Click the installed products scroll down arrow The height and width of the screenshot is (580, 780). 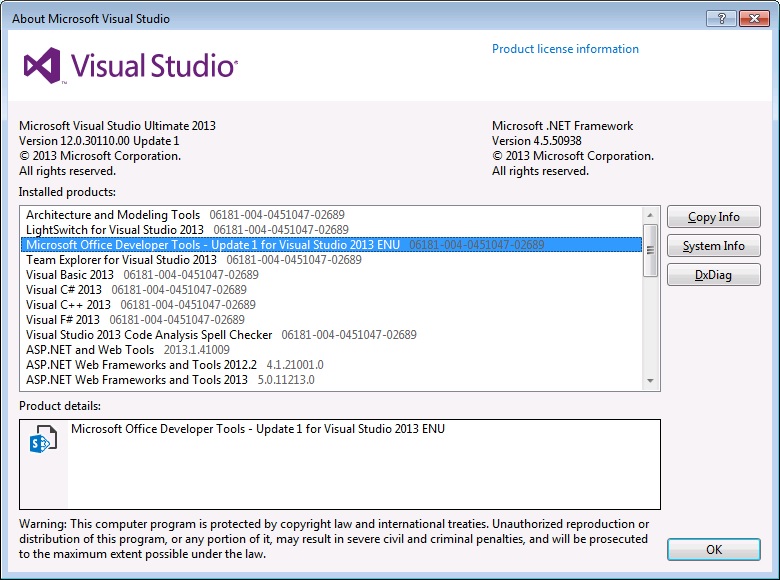tap(650, 381)
